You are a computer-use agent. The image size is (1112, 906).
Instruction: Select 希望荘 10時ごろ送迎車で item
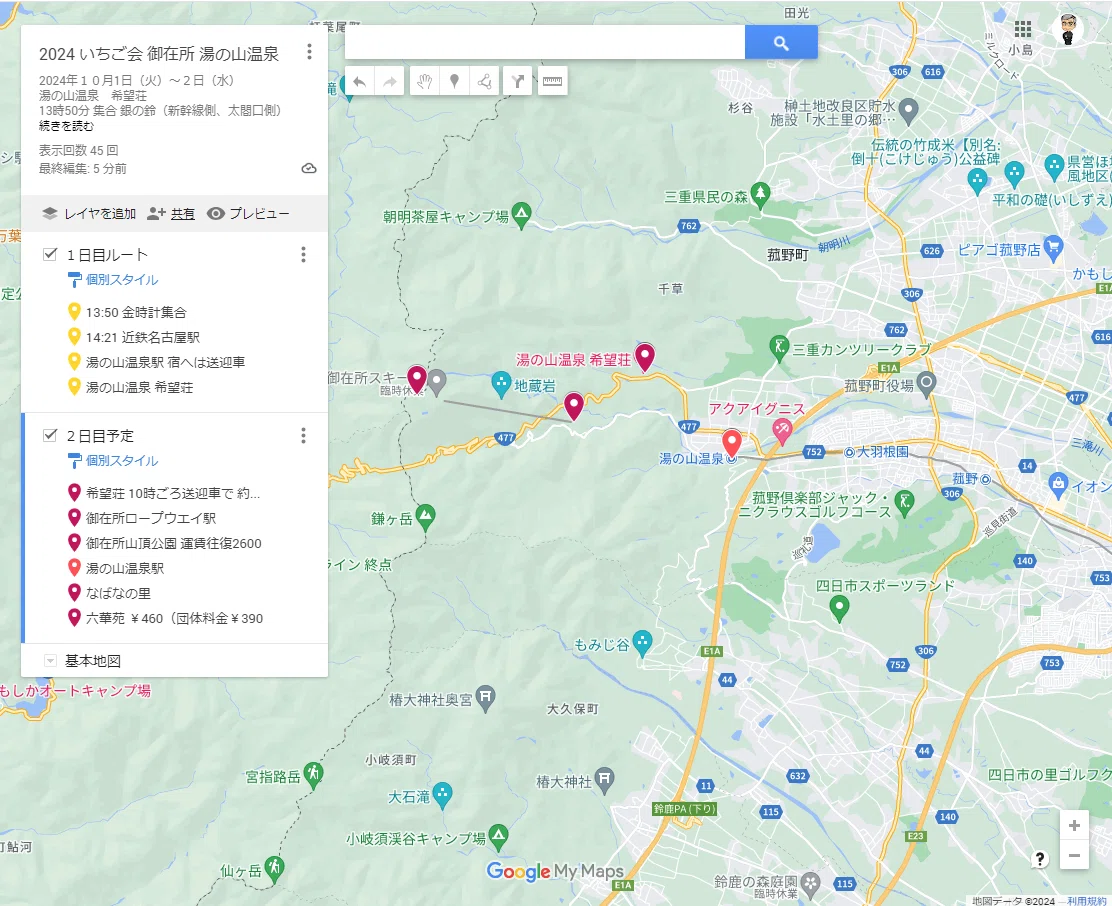pyautogui.click(x=174, y=493)
